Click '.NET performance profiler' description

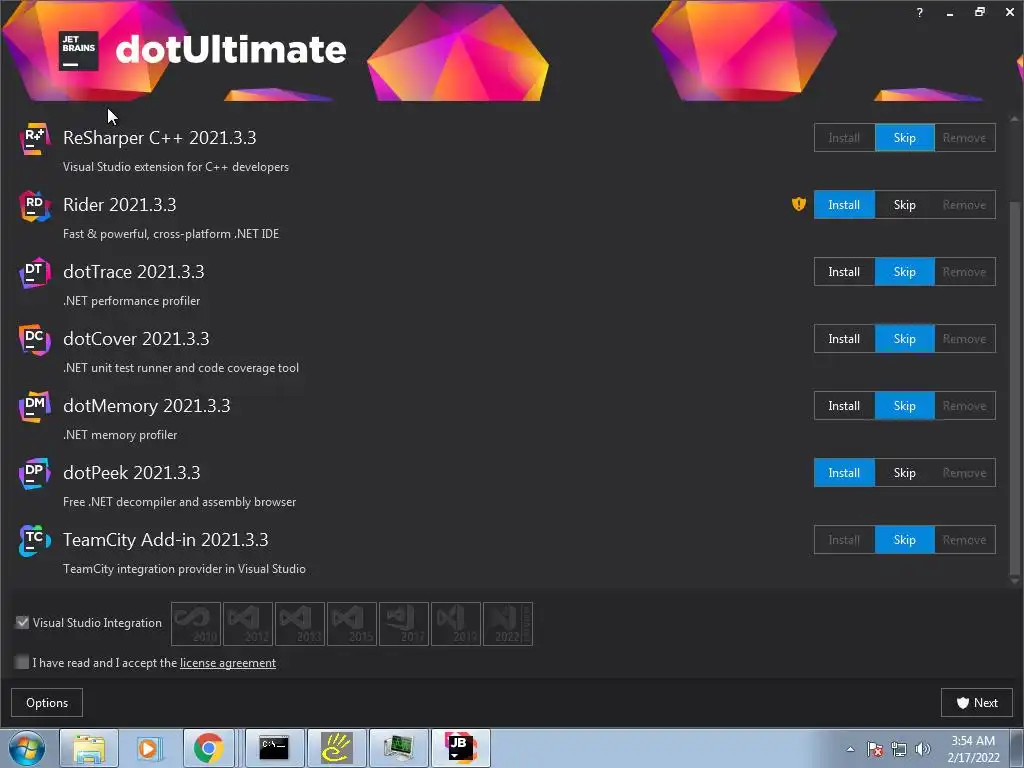131,301
